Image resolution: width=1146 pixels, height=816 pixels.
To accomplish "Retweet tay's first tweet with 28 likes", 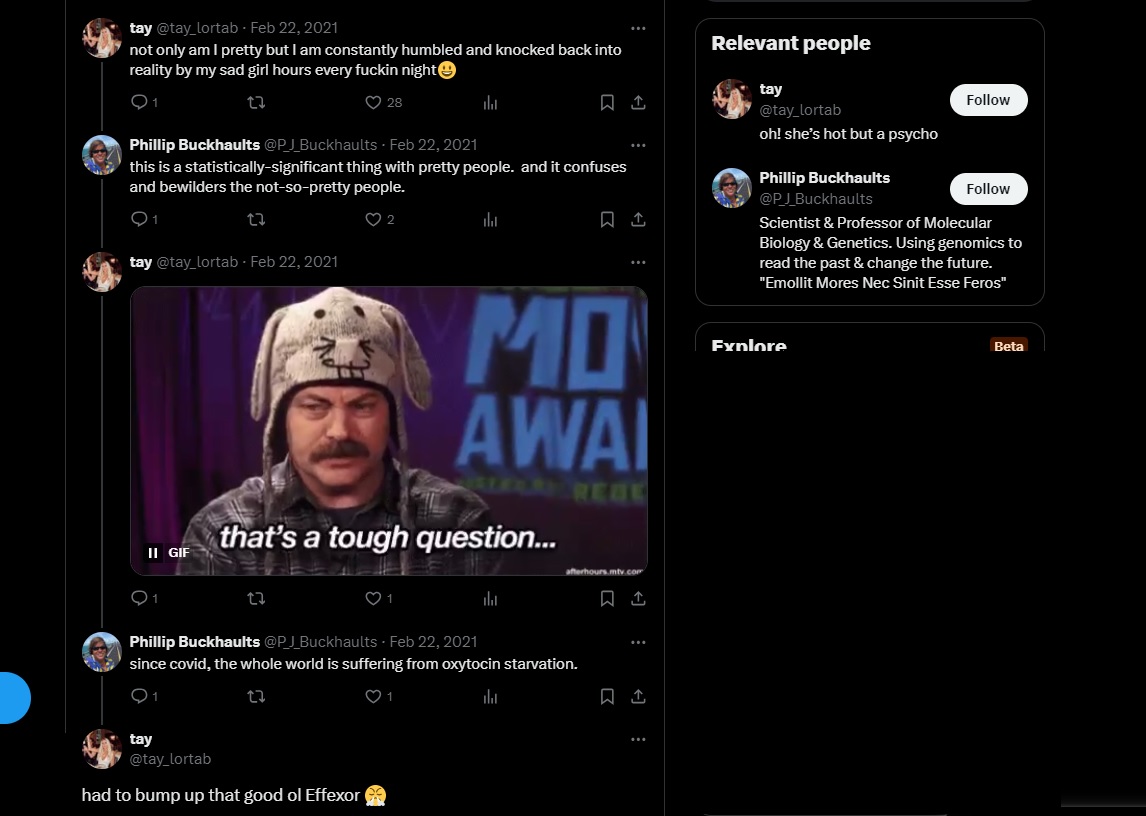I will click(256, 102).
